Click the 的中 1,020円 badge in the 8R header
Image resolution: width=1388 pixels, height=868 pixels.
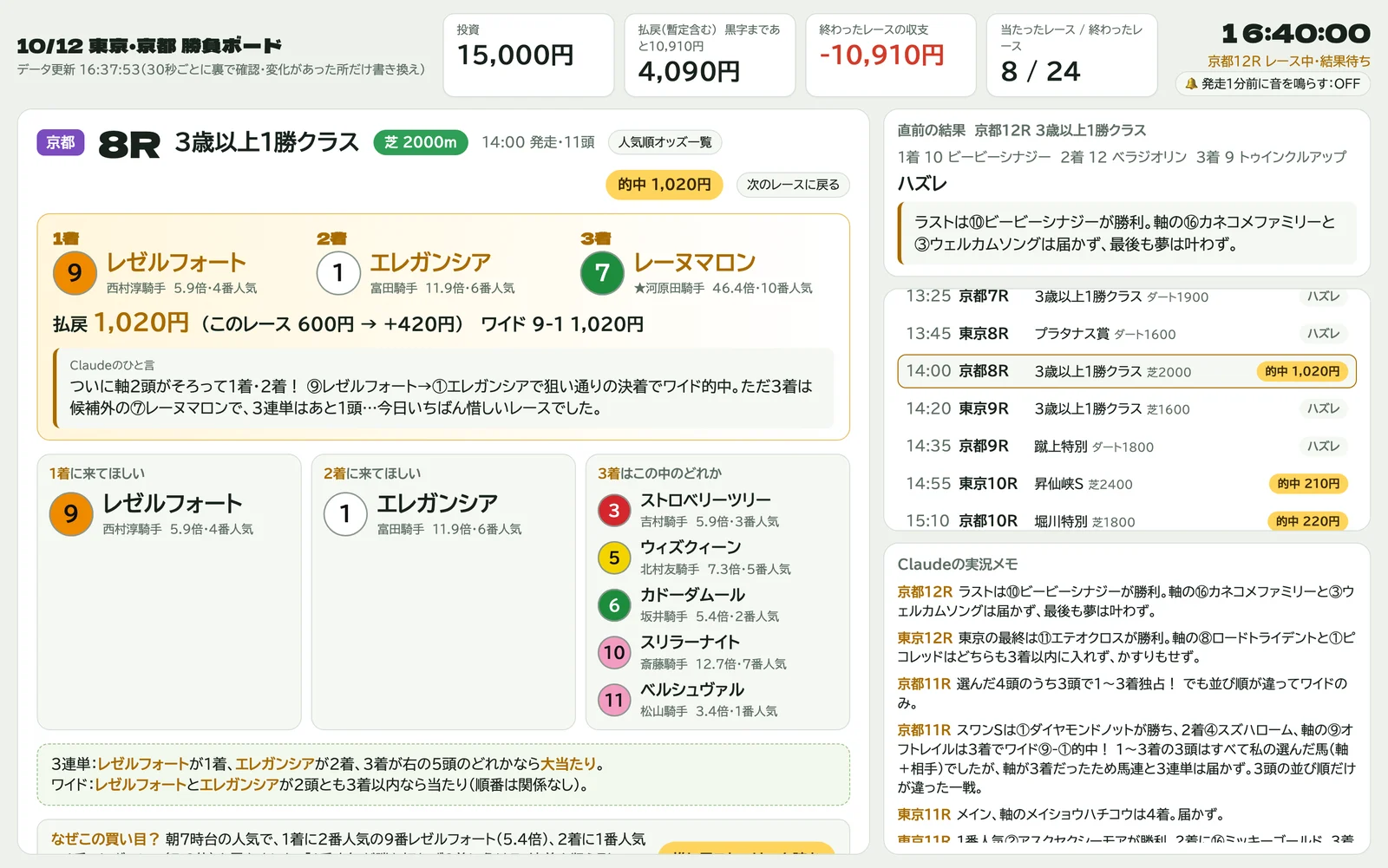point(665,185)
